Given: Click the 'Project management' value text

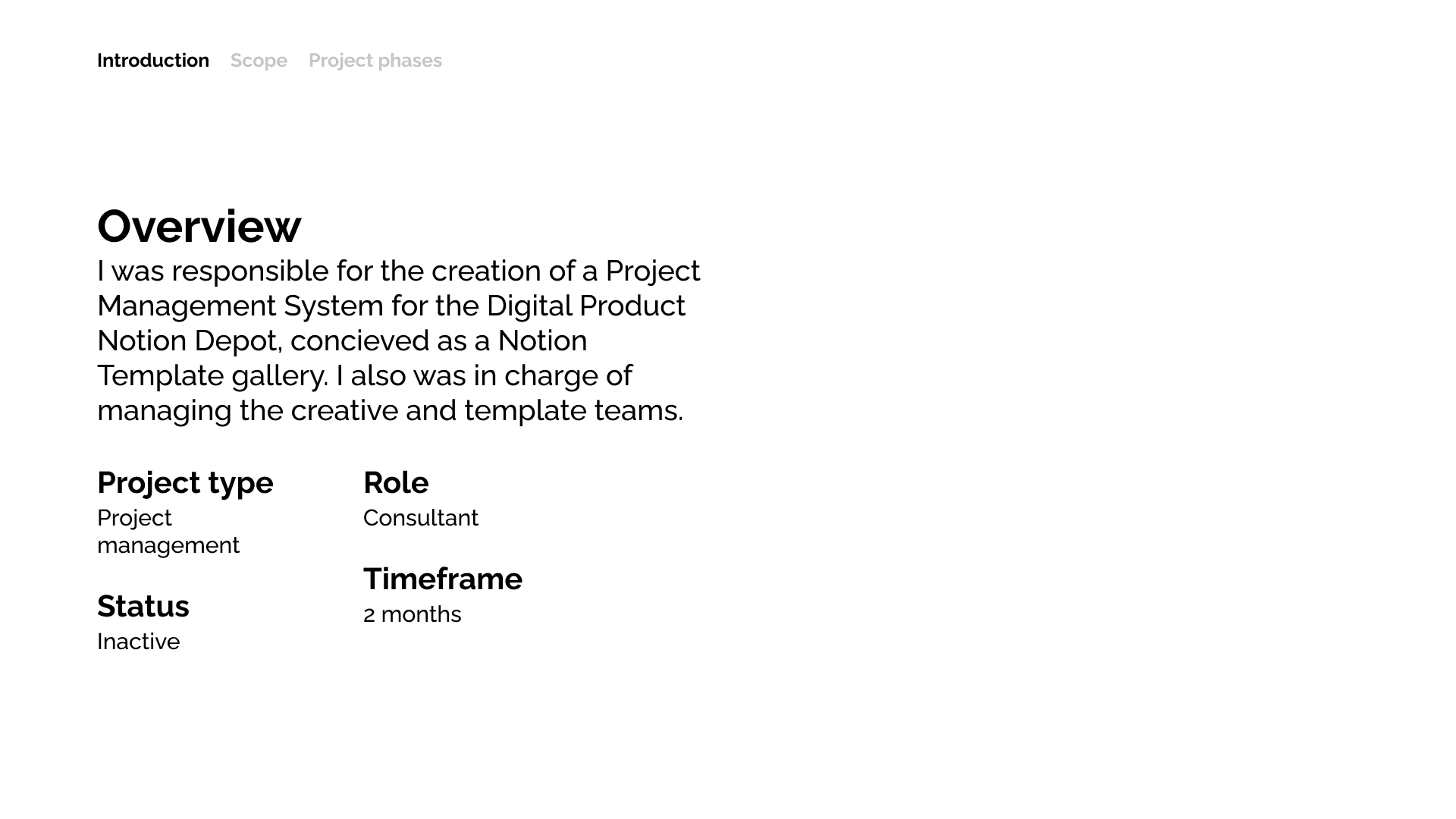Looking at the screenshot, I should (168, 532).
